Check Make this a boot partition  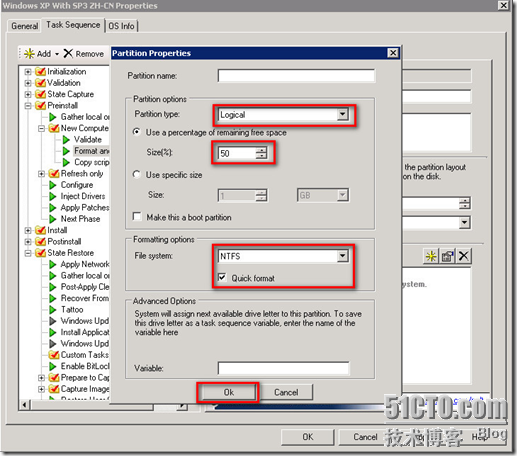coord(137,217)
